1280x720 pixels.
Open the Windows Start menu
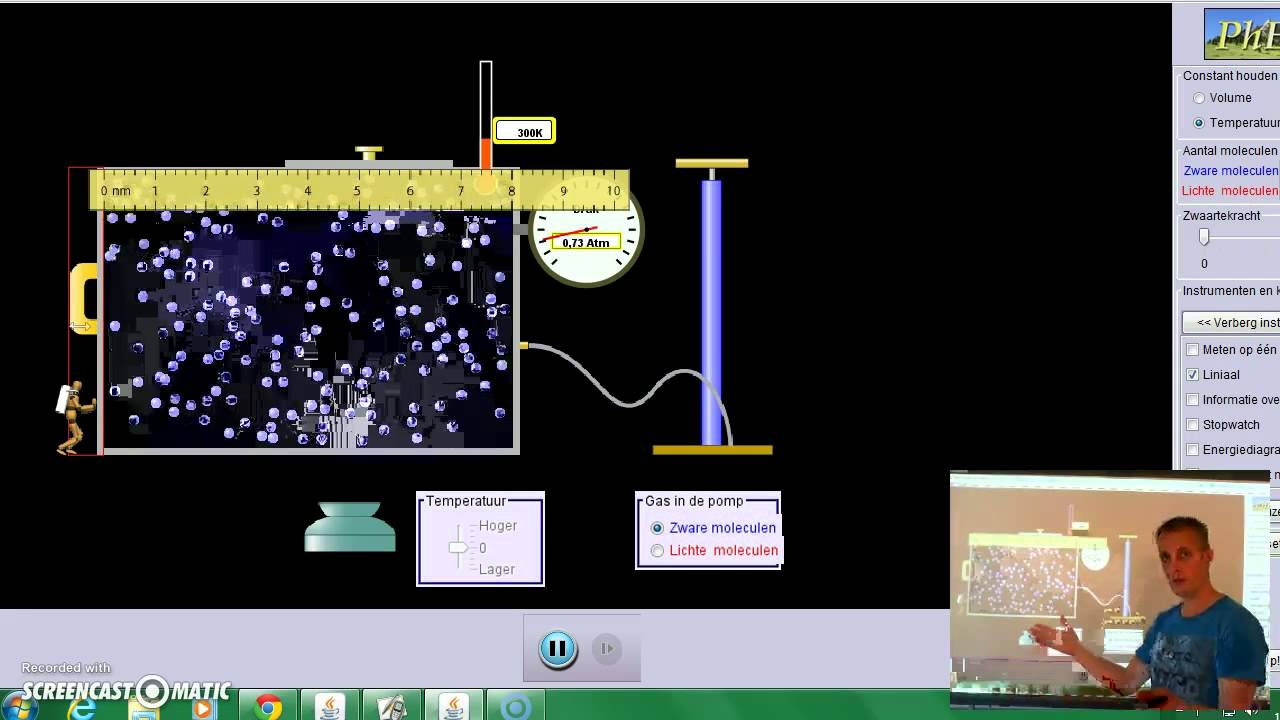click(x=19, y=709)
